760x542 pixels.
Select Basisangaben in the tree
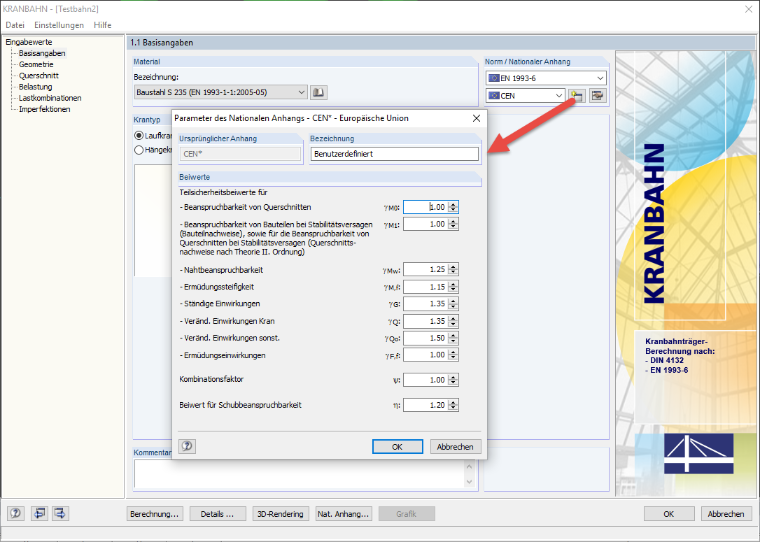(42, 53)
